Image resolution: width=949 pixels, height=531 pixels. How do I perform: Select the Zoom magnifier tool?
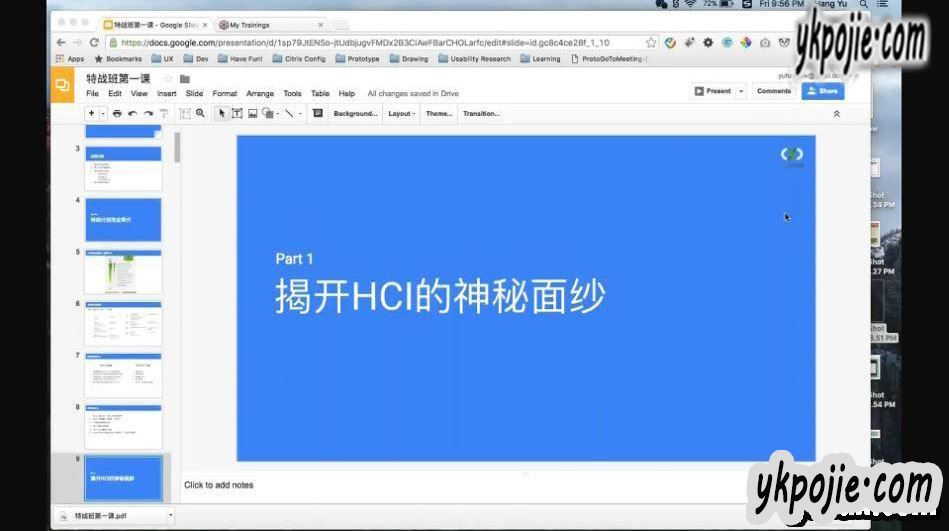click(x=201, y=114)
